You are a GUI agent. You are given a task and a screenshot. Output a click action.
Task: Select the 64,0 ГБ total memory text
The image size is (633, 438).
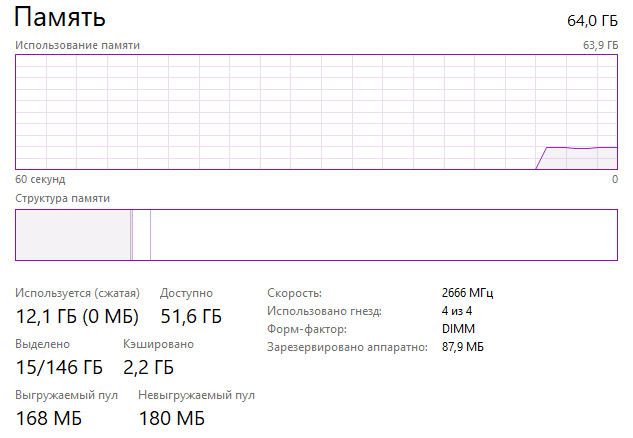click(593, 20)
